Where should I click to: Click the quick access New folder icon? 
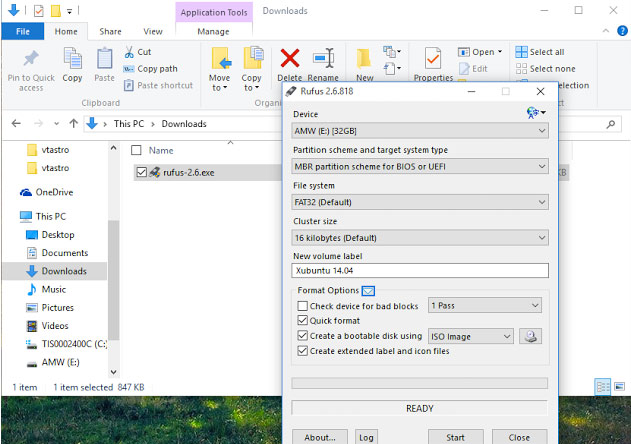pyautogui.click(x=56, y=11)
